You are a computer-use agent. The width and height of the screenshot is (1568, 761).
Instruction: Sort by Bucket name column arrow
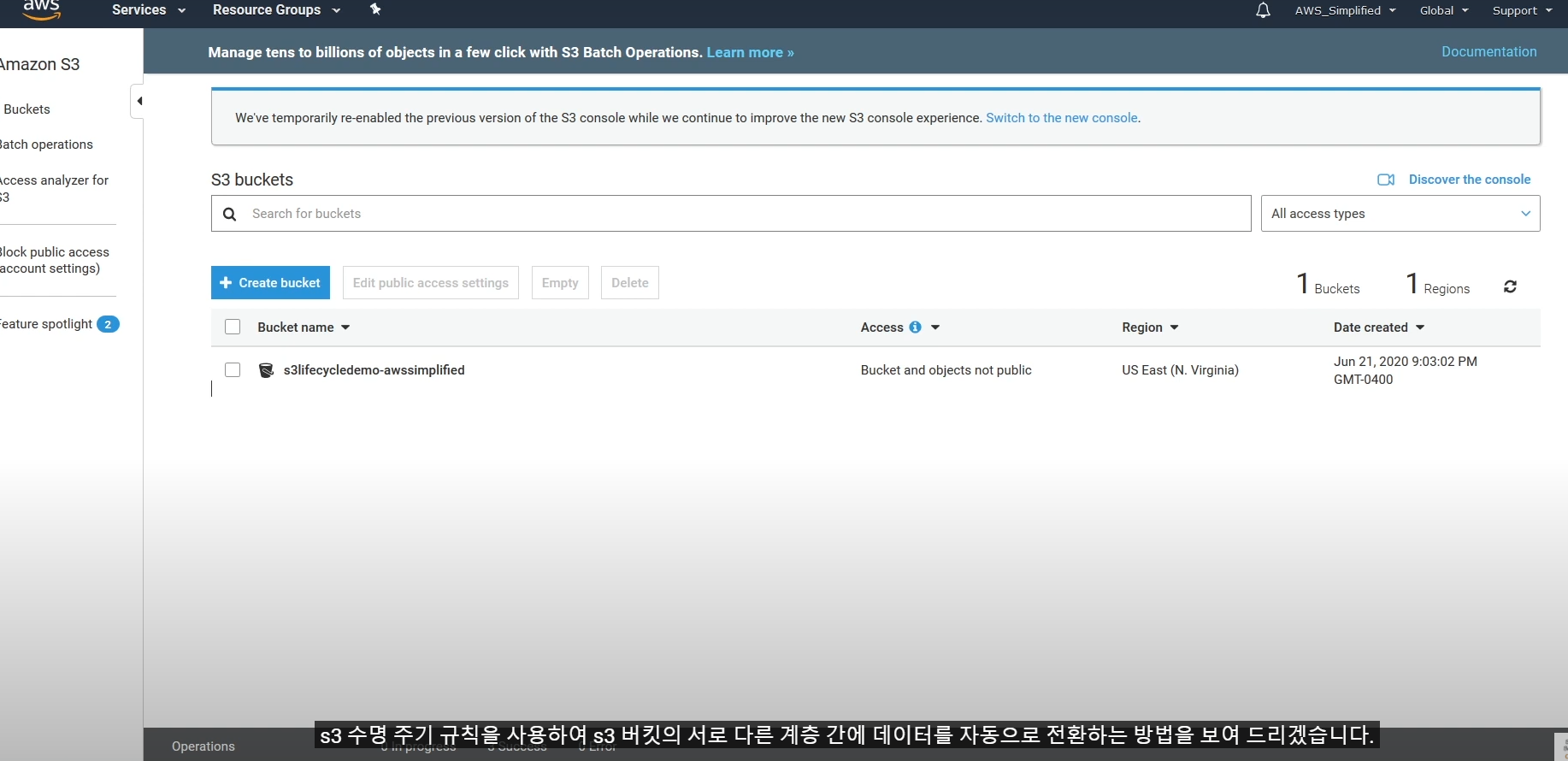pyautogui.click(x=345, y=327)
